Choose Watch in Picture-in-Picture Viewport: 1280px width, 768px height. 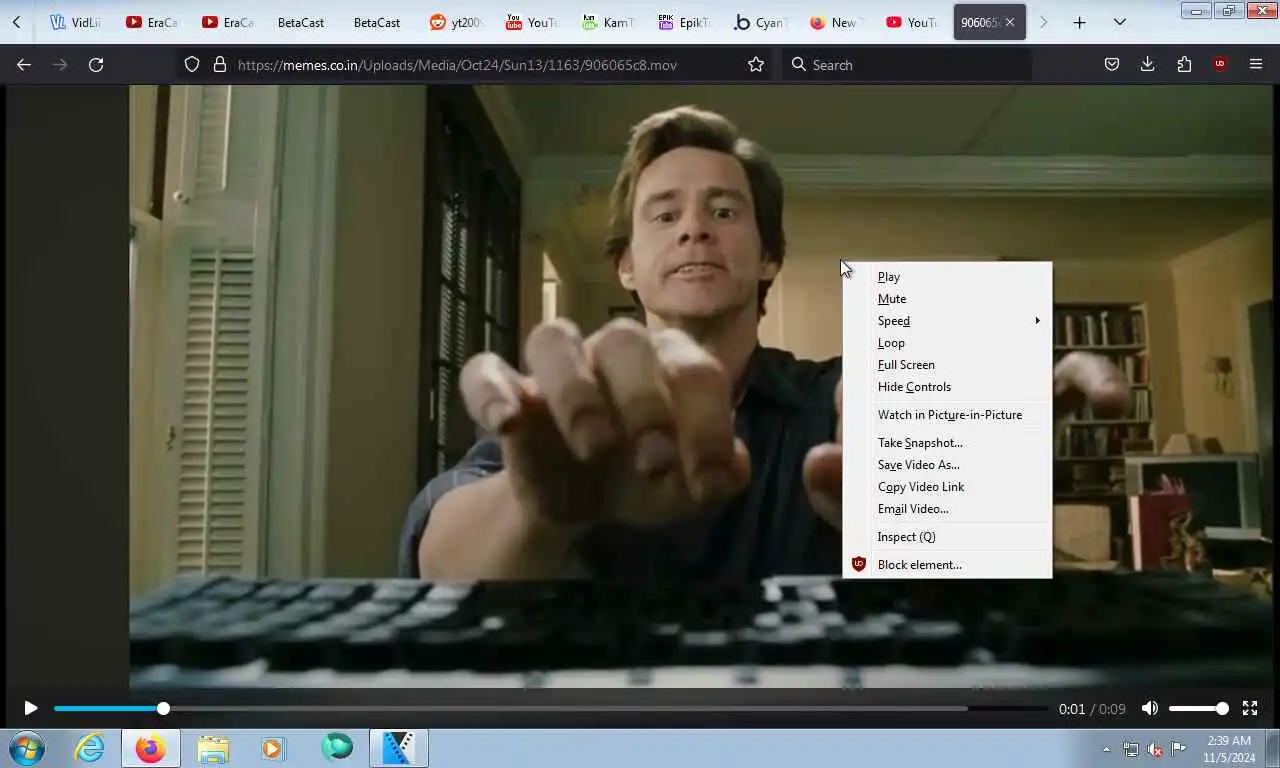[947, 415]
